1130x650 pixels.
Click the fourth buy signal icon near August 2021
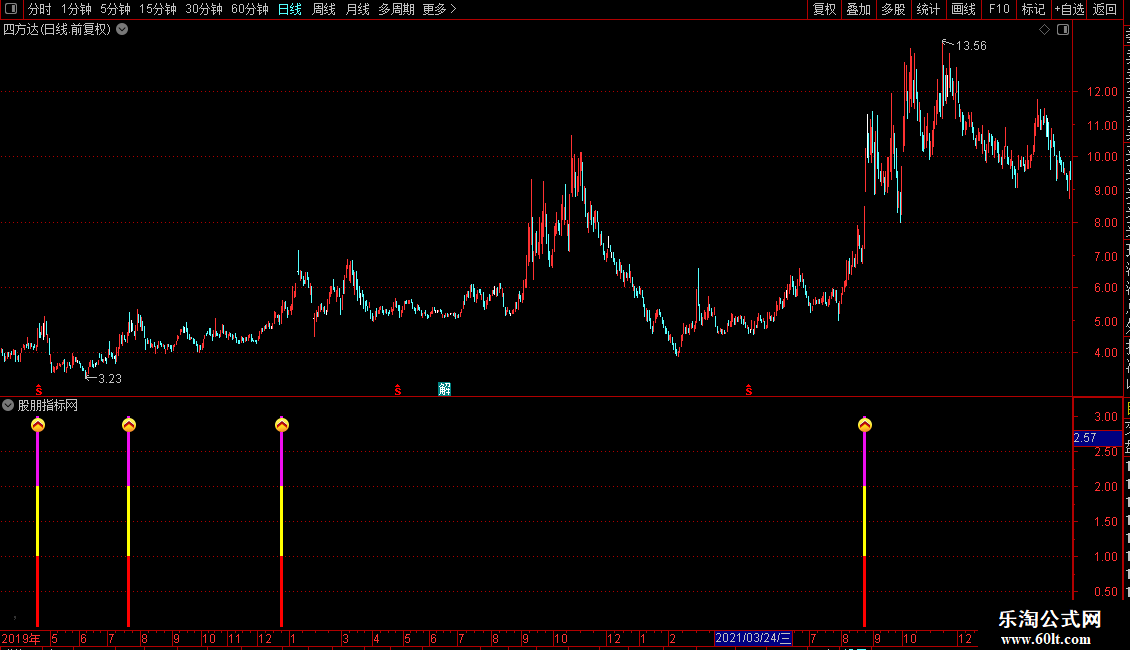pyautogui.click(x=865, y=424)
